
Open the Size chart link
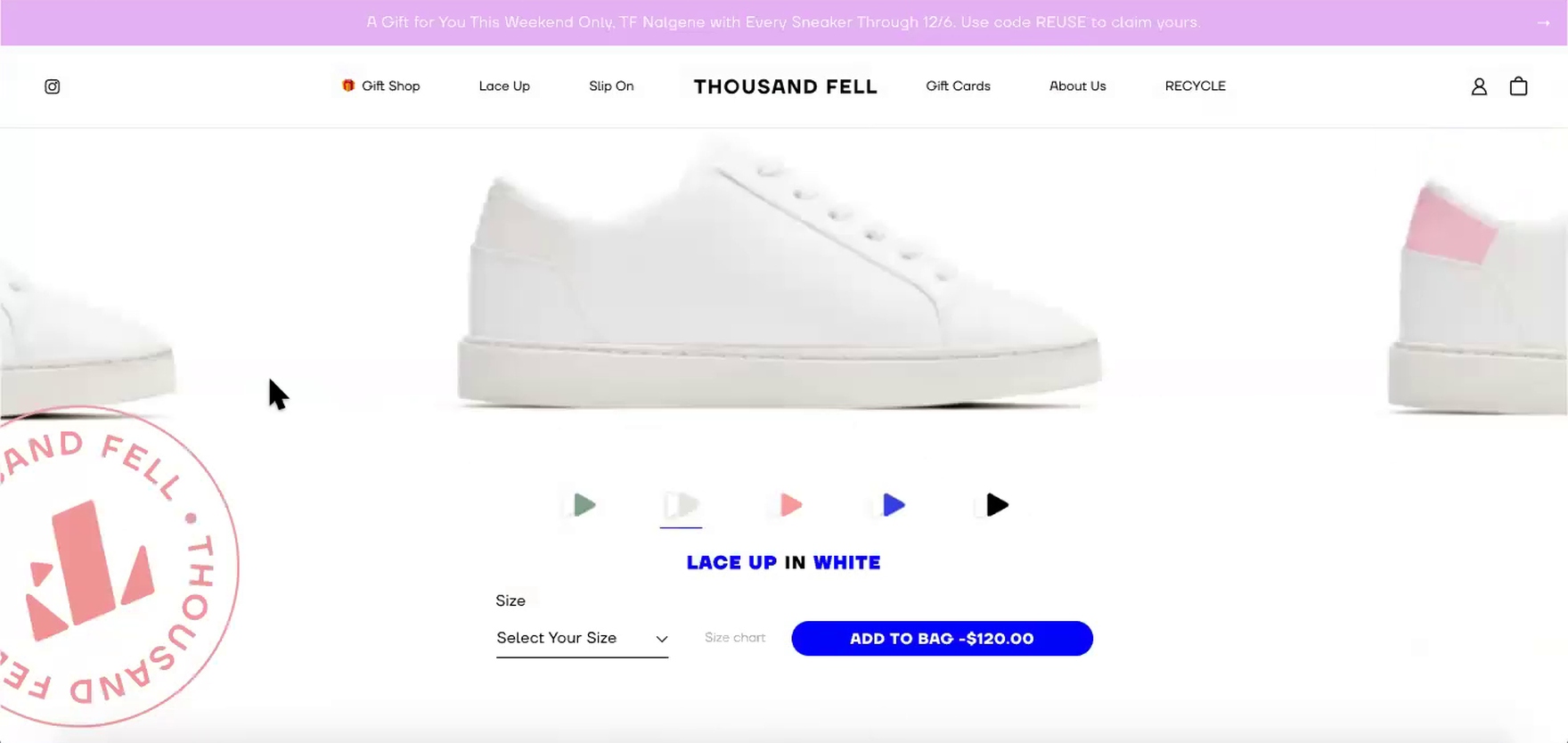(735, 638)
